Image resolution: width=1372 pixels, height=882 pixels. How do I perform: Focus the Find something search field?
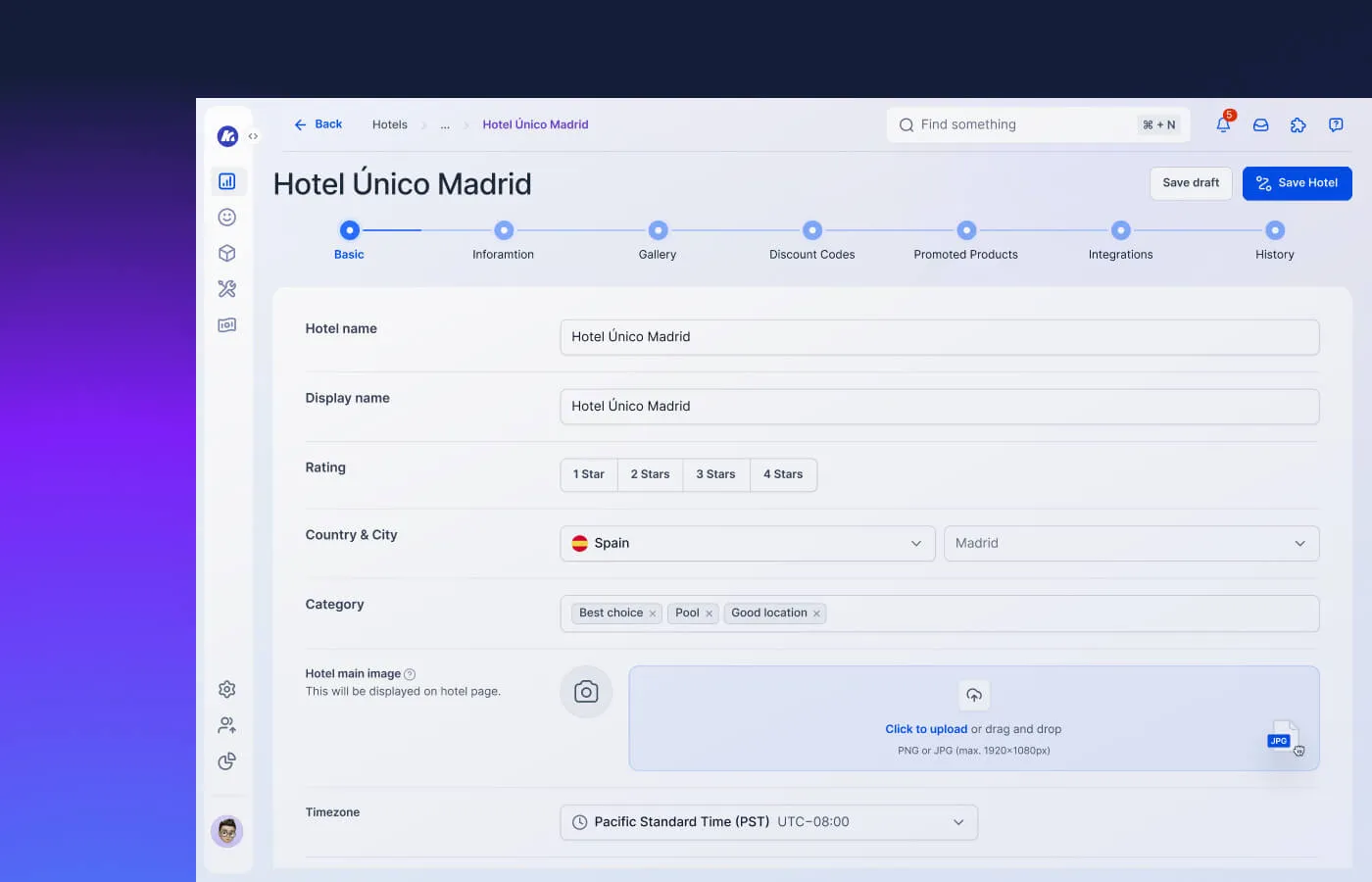pyautogui.click(x=1038, y=124)
